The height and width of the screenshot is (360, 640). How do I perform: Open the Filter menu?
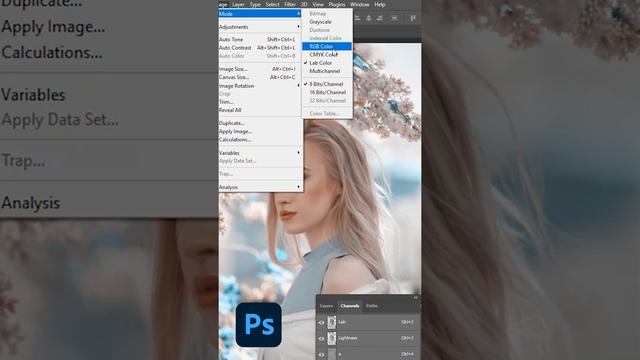[x=290, y=4]
